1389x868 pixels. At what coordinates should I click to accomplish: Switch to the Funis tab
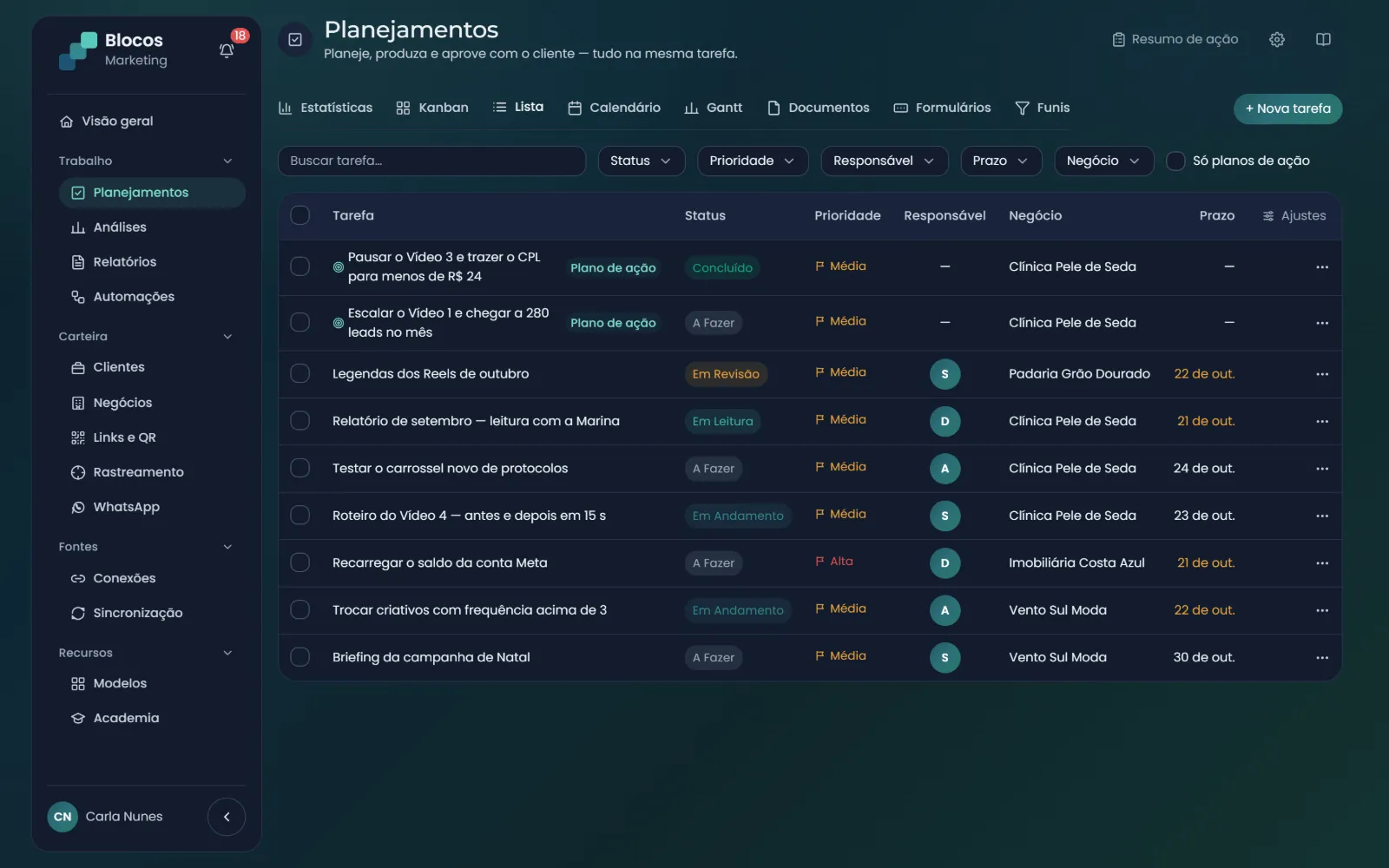tap(1042, 108)
